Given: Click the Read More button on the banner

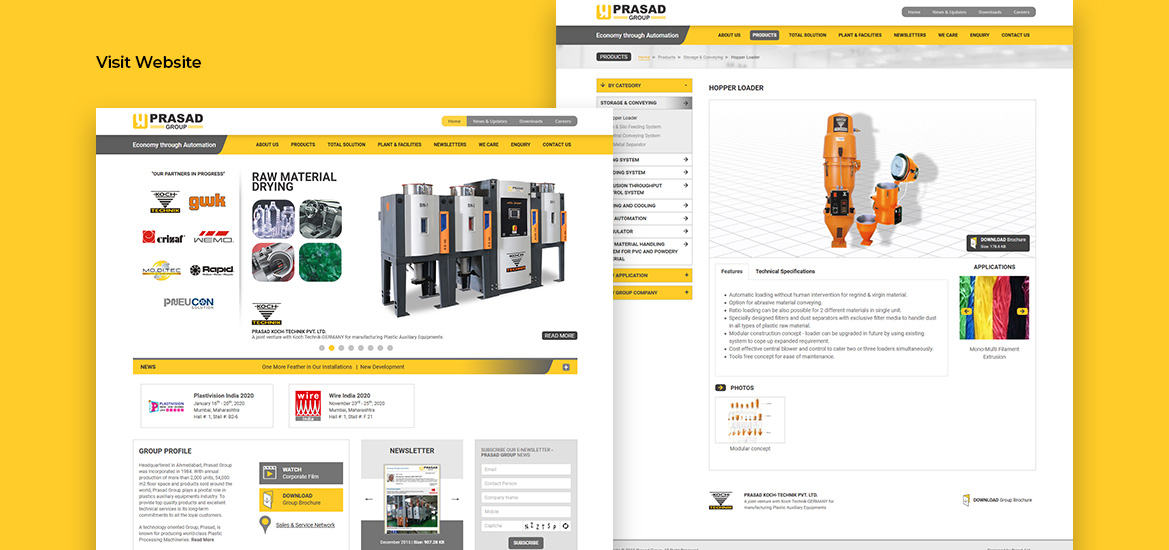Looking at the screenshot, I should (559, 336).
